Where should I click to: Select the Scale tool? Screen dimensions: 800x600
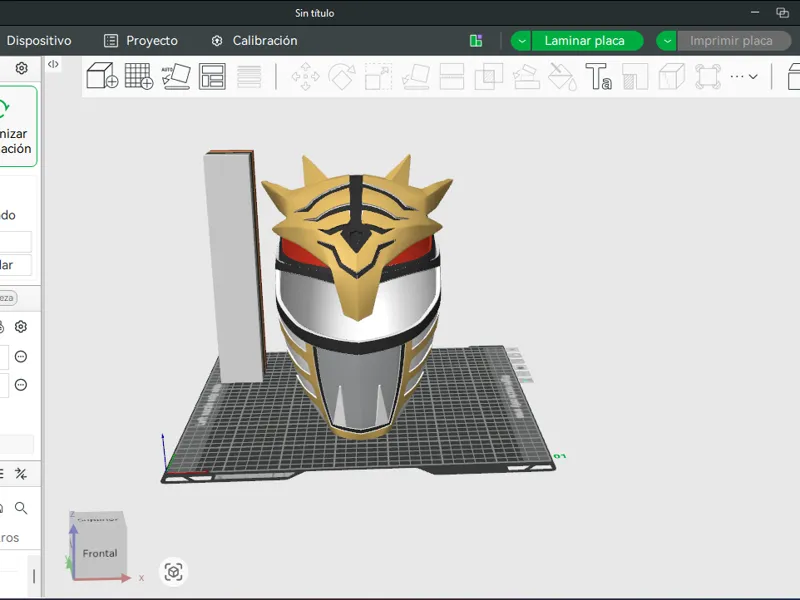(379, 77)
